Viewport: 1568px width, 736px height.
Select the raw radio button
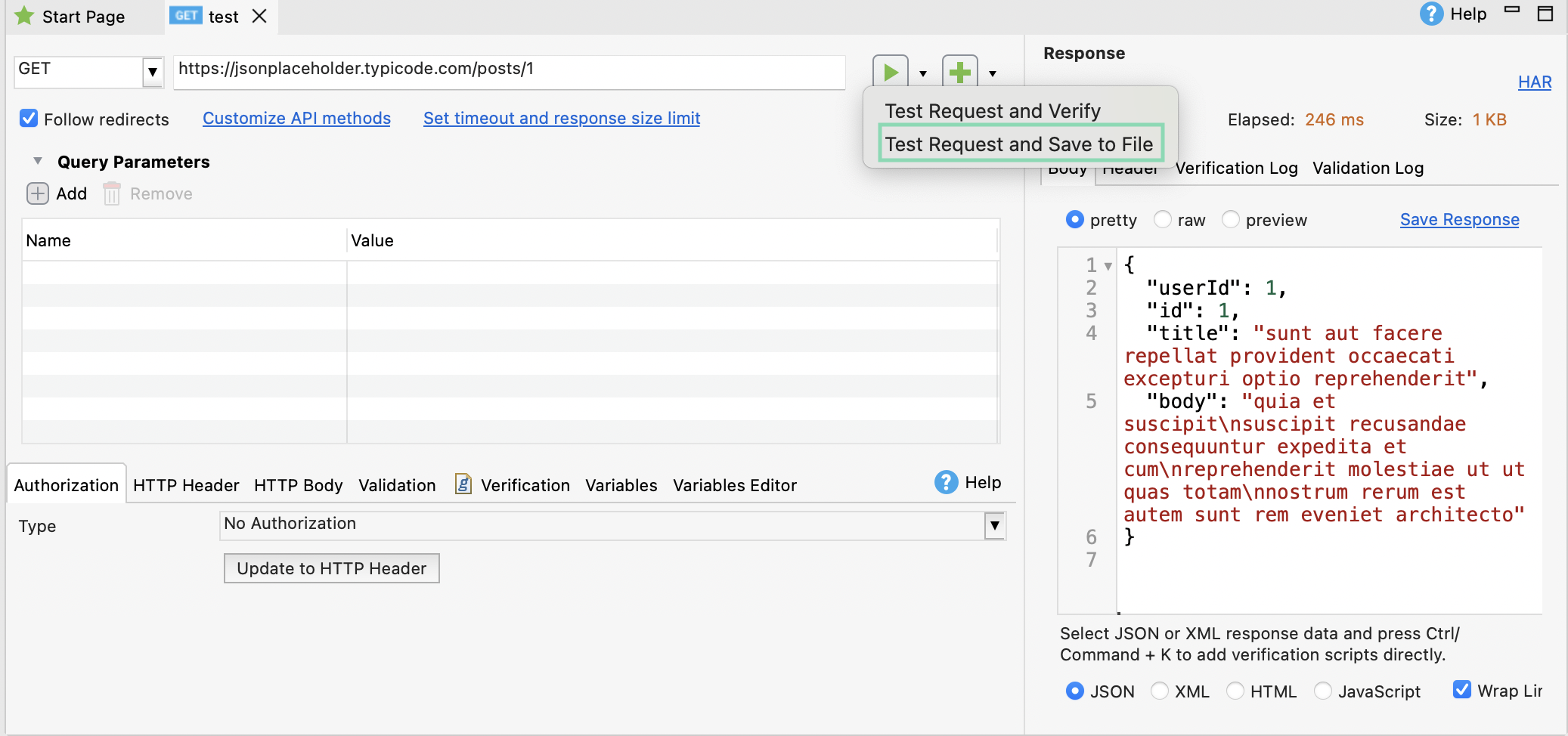pos(1163,219)
